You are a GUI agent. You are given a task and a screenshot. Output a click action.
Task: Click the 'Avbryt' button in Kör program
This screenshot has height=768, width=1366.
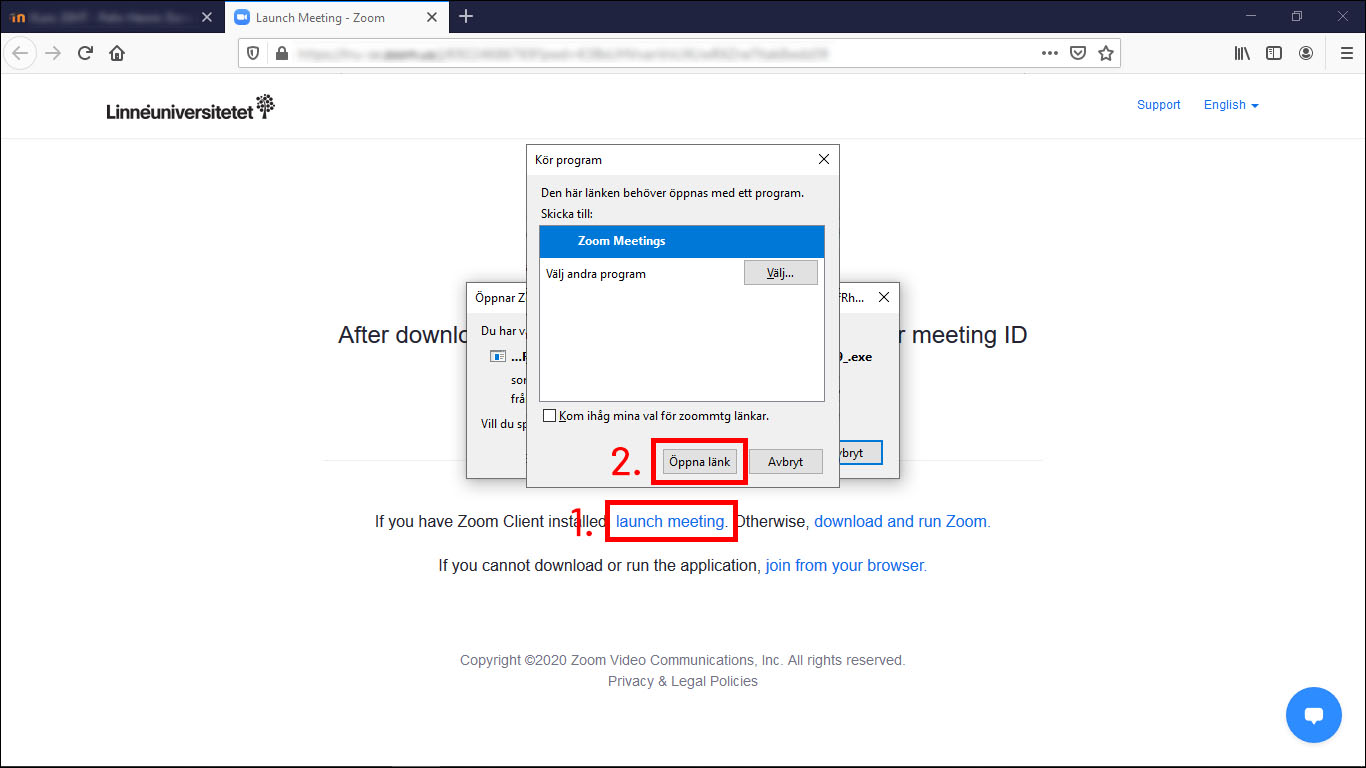coord(785,462)
